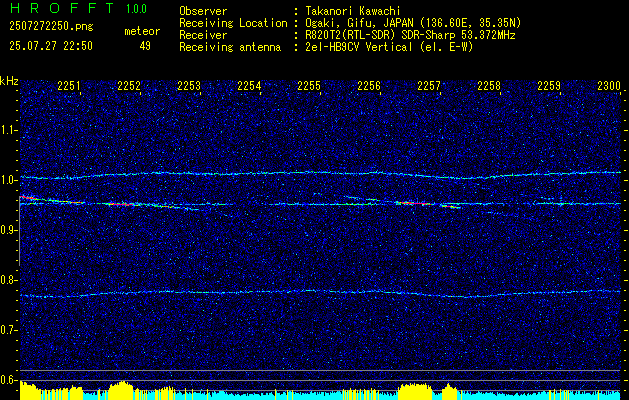
Task: Click the Observer field label
Action: 203,11
